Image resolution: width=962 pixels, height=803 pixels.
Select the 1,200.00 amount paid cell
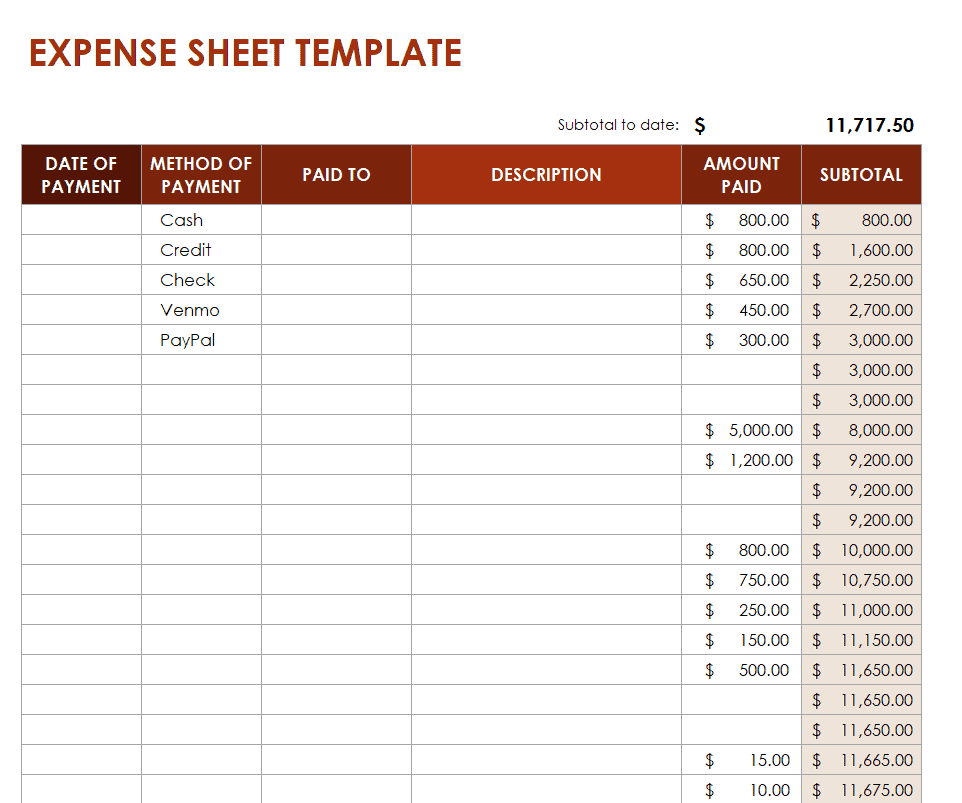point(741,460)
